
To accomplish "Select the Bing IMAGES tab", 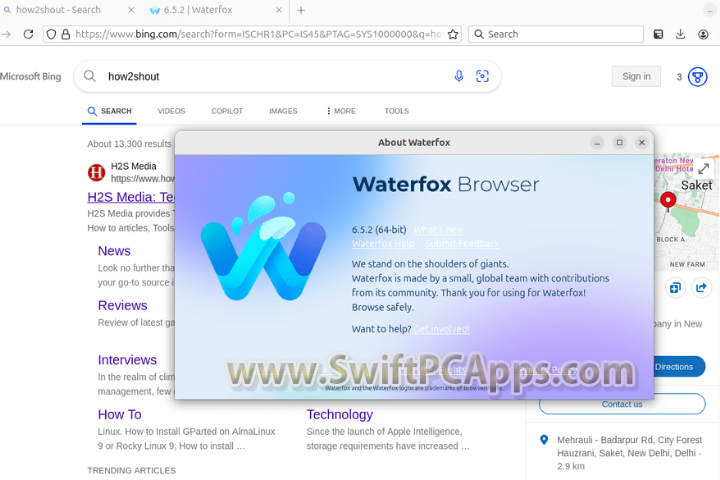I will [x=283, y=111].
